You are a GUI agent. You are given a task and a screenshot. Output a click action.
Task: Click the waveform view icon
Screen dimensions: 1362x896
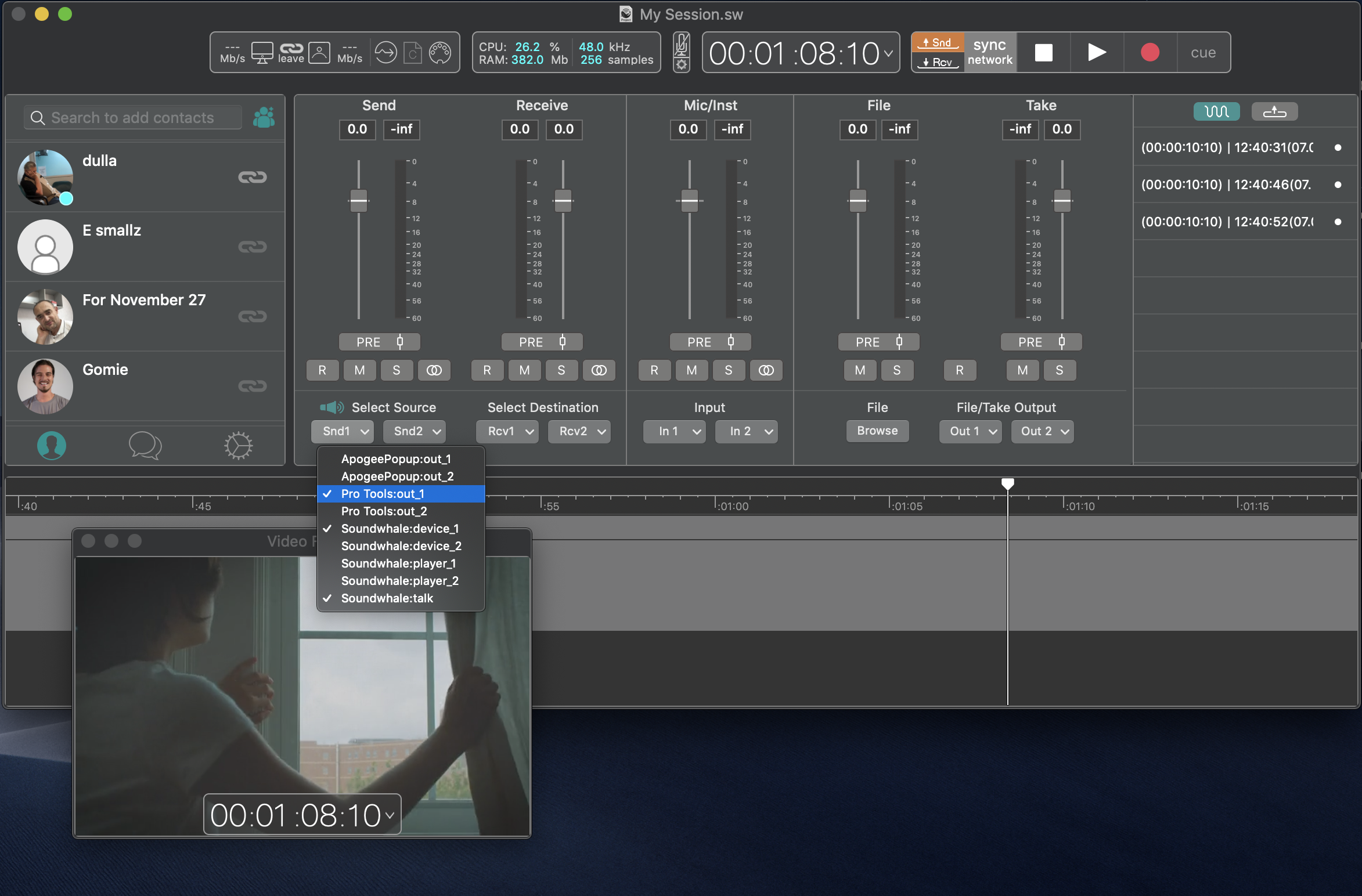click(1216, 111)
